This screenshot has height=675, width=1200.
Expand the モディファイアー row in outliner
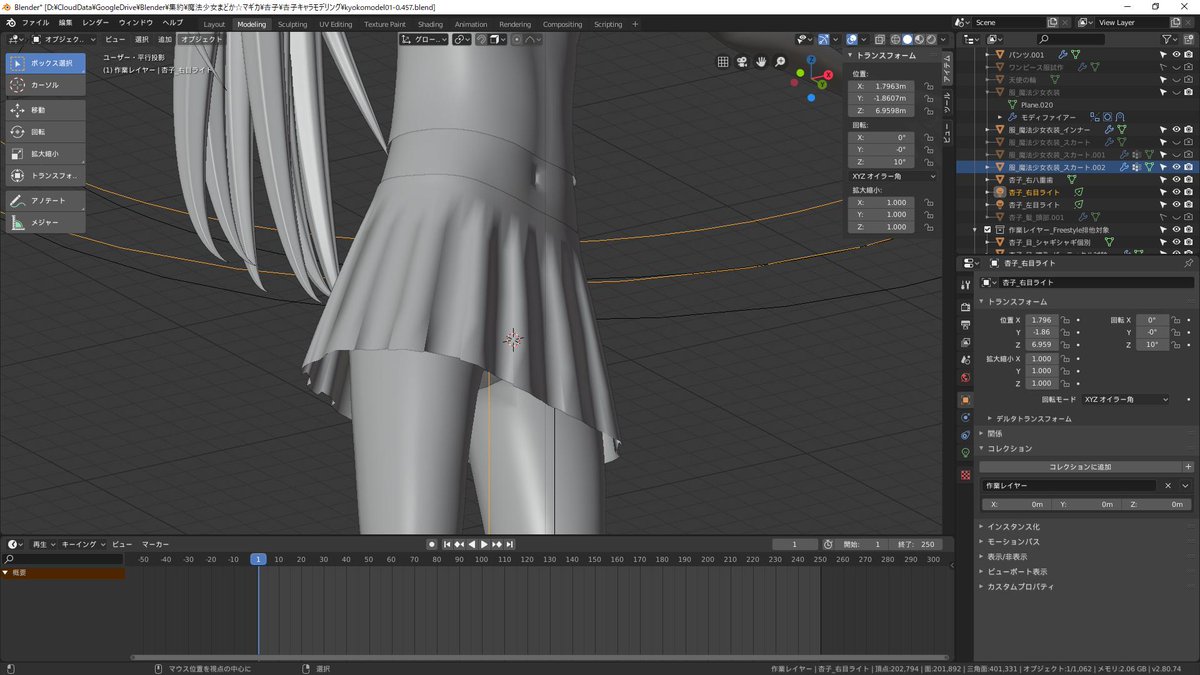coord(999,117)
